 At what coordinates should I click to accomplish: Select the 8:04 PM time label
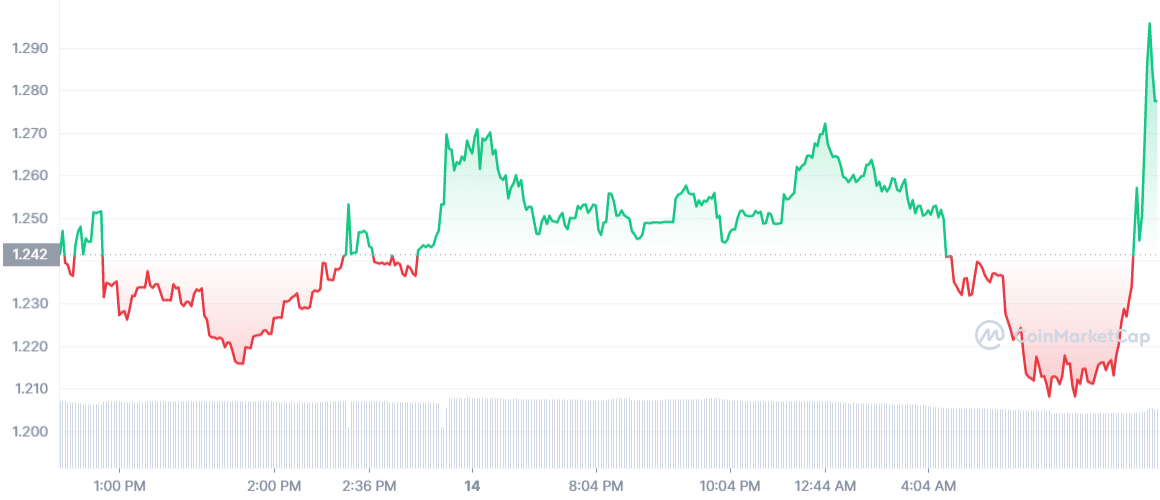click(x=596, y=486)
